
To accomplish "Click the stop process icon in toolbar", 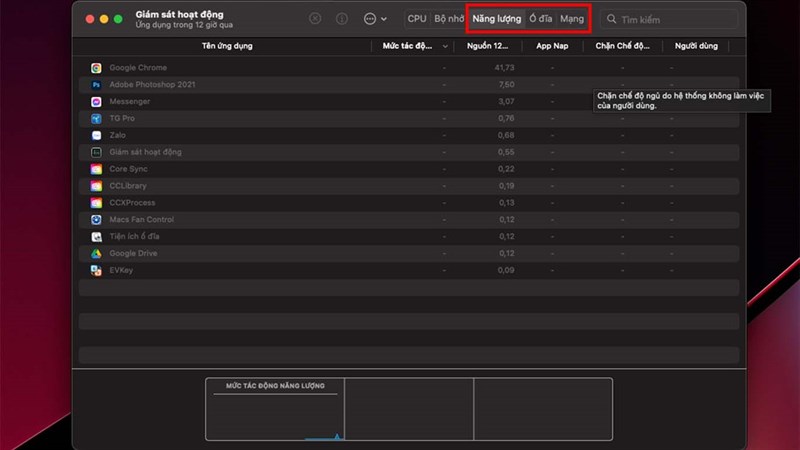I will 315,19.
